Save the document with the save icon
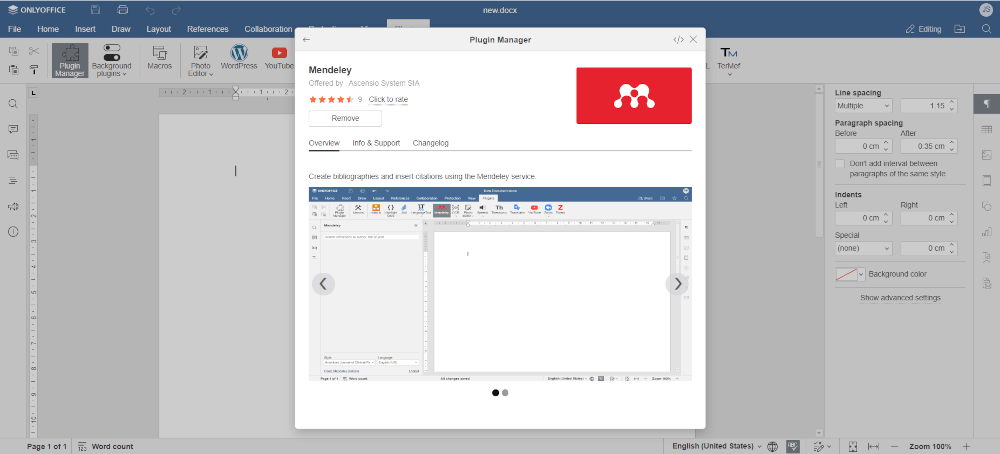 95,10
